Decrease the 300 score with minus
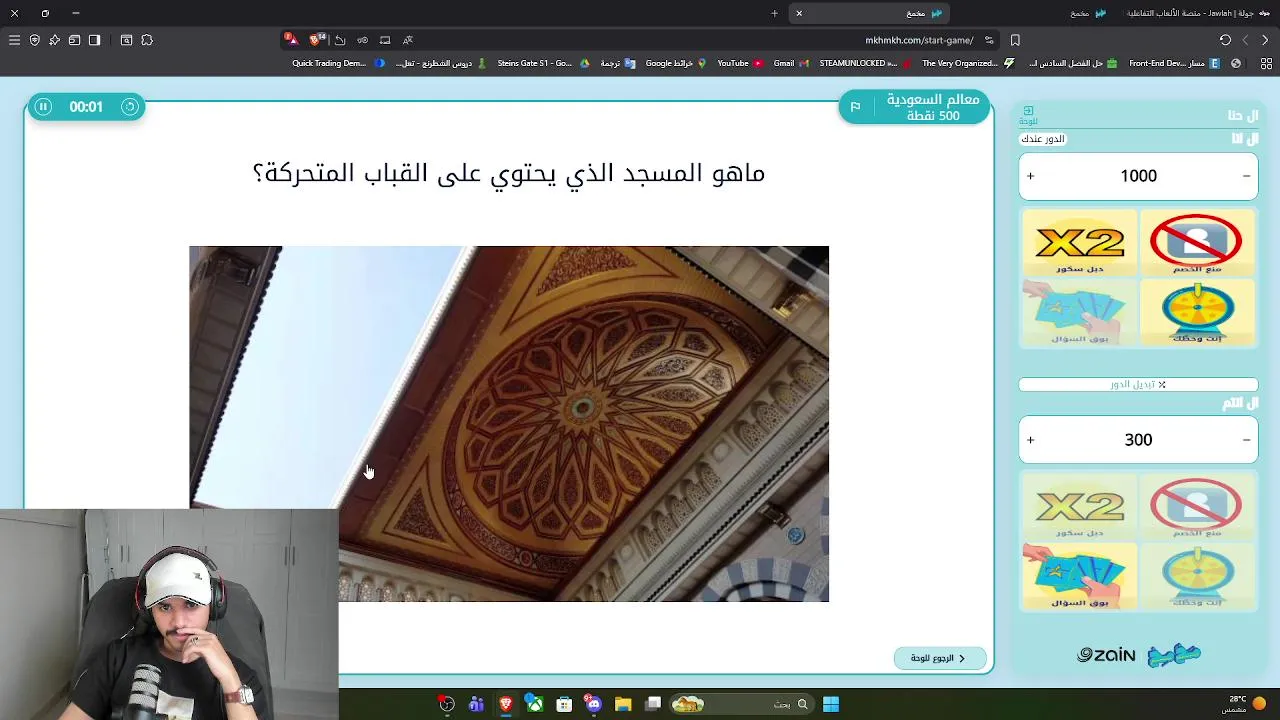Screen dimensions: 1280x720 tap(1246, 440)
